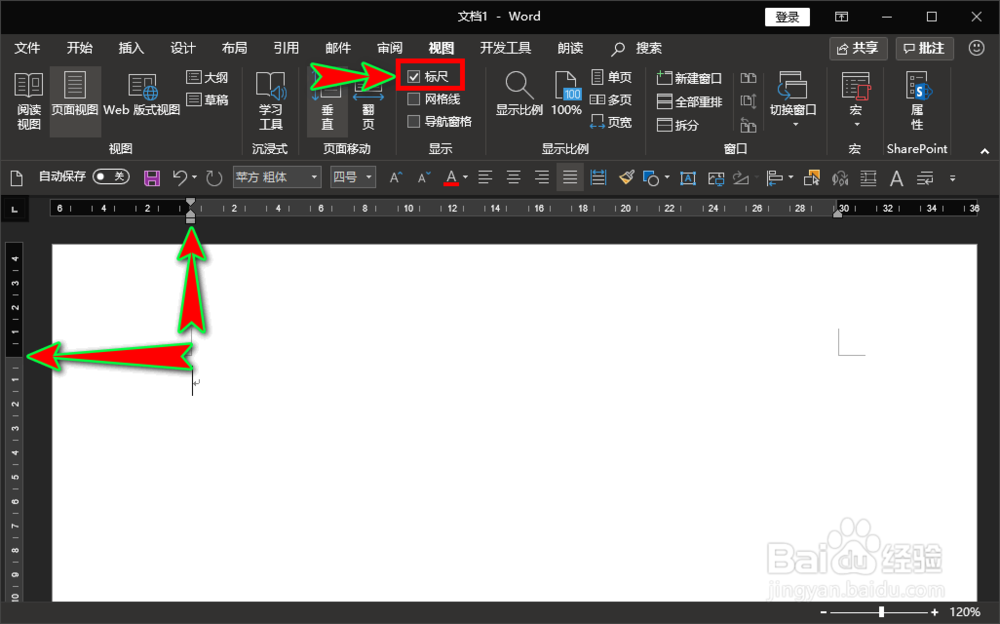Image resolution: width=1000 pixels, height=624 pixels.
Task: Insert a text box from quick toolbar
Action: click(688, 178)
